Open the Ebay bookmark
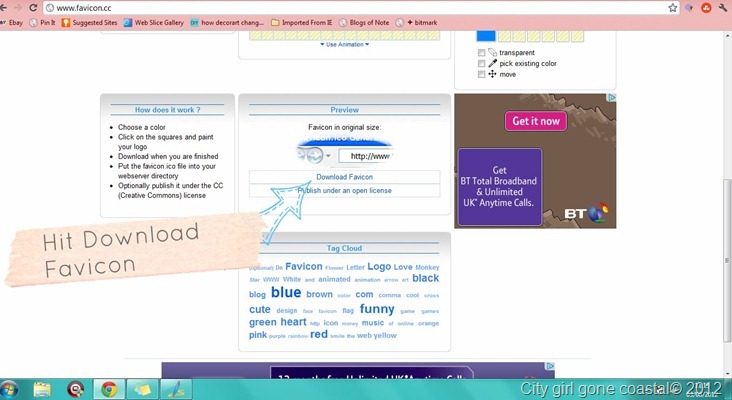732x400 pixels. click(12, 22)
